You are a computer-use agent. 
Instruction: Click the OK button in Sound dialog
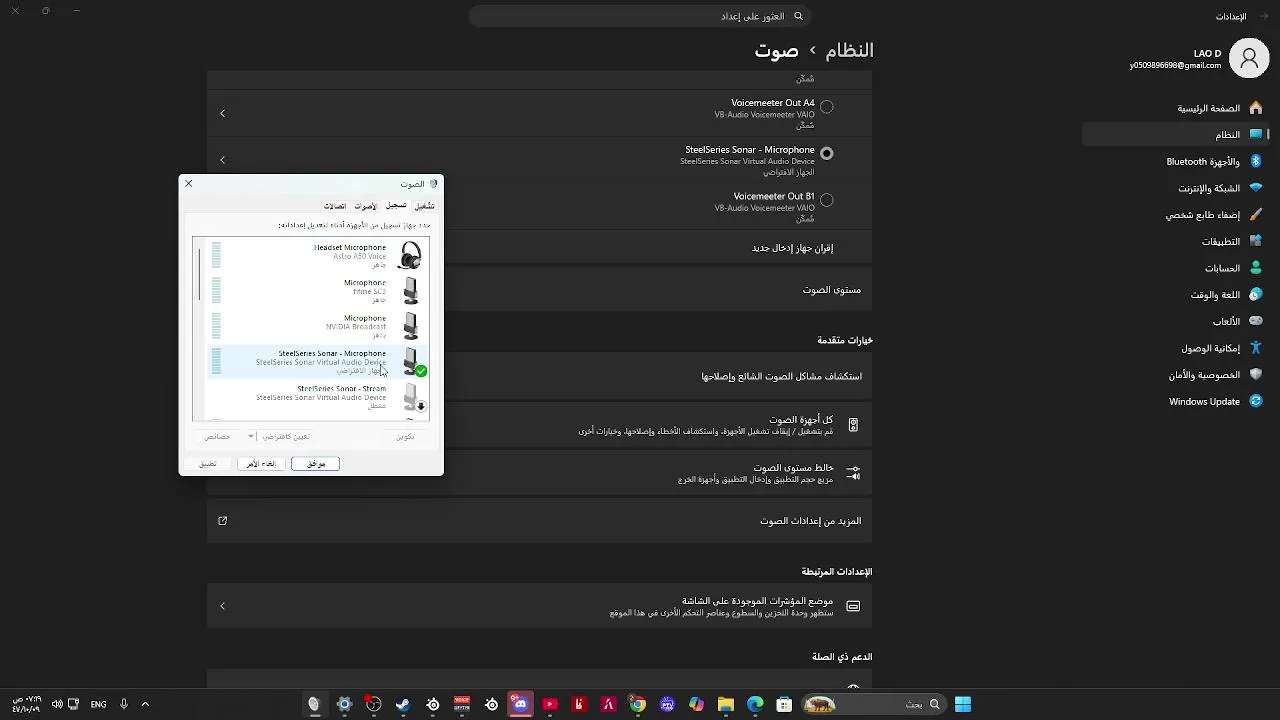coord(316,464)
